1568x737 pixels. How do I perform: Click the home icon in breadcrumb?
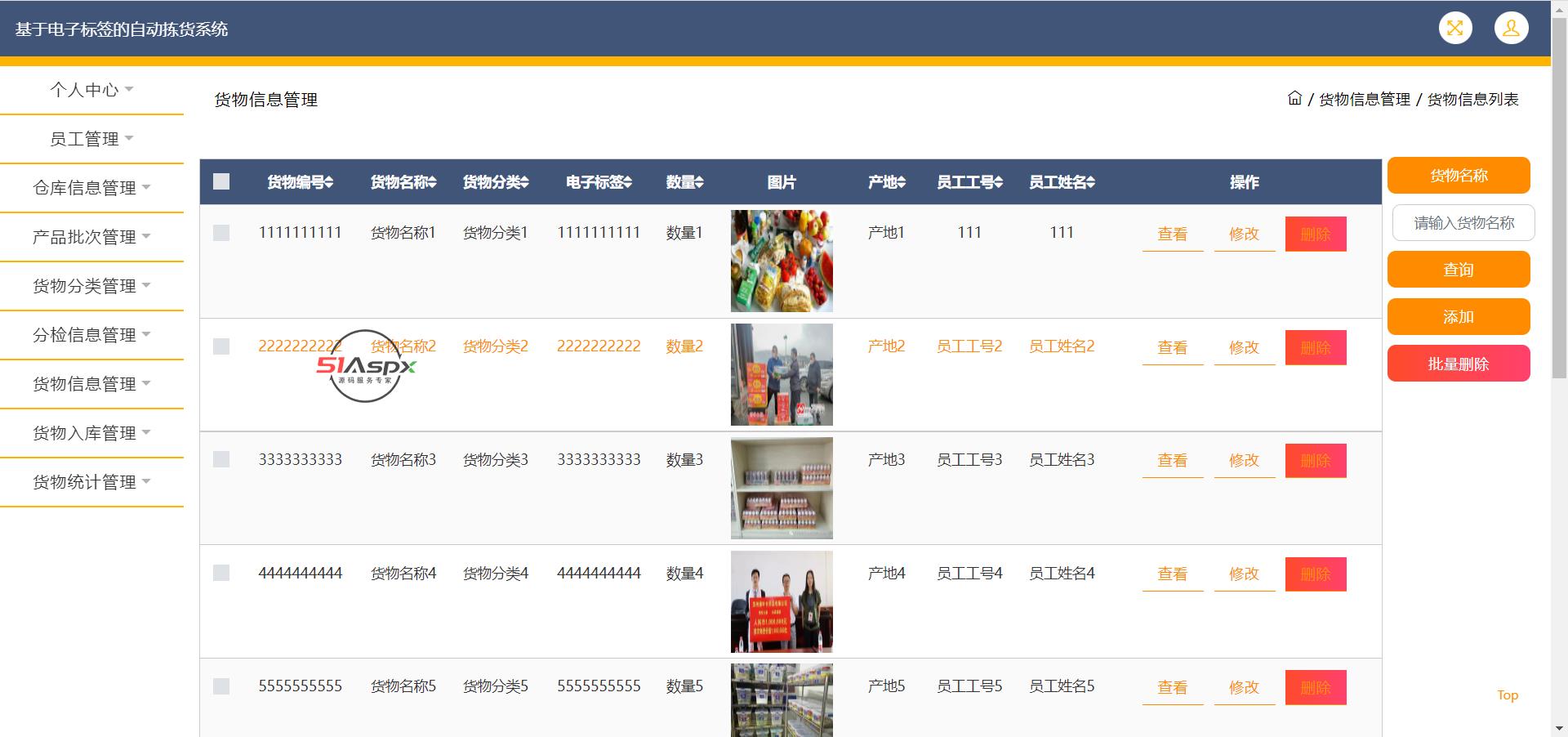point(1294,99)
